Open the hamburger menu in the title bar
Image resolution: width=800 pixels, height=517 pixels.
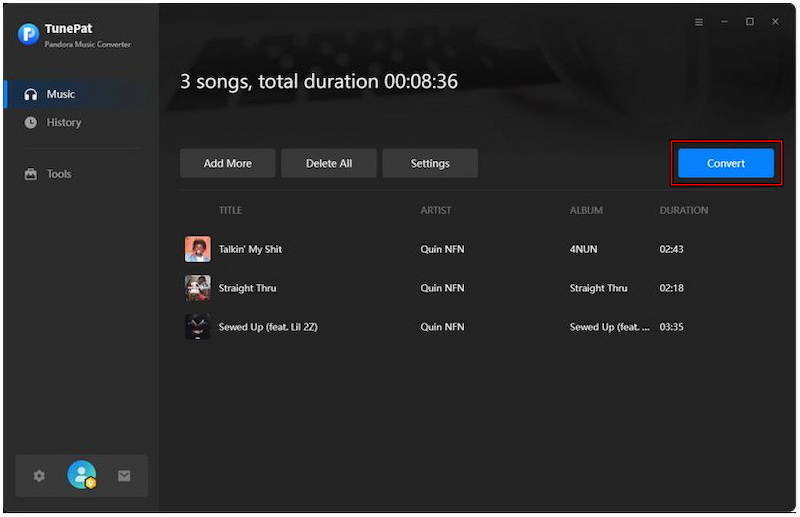tap(699, 22)
